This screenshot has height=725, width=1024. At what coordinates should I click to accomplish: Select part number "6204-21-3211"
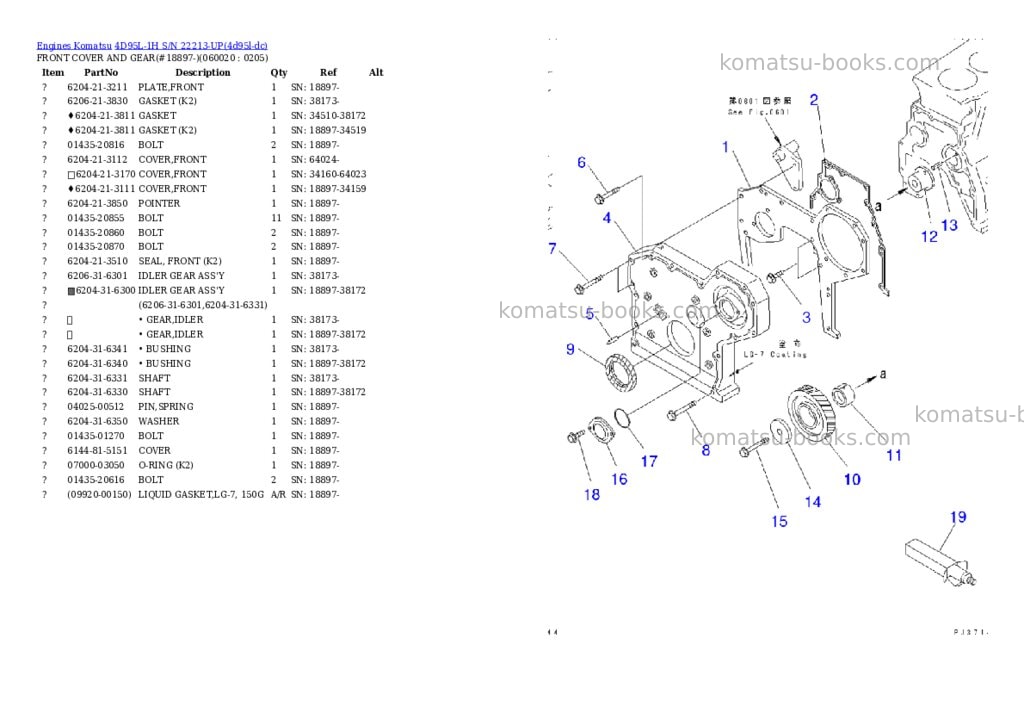point(97,87)
